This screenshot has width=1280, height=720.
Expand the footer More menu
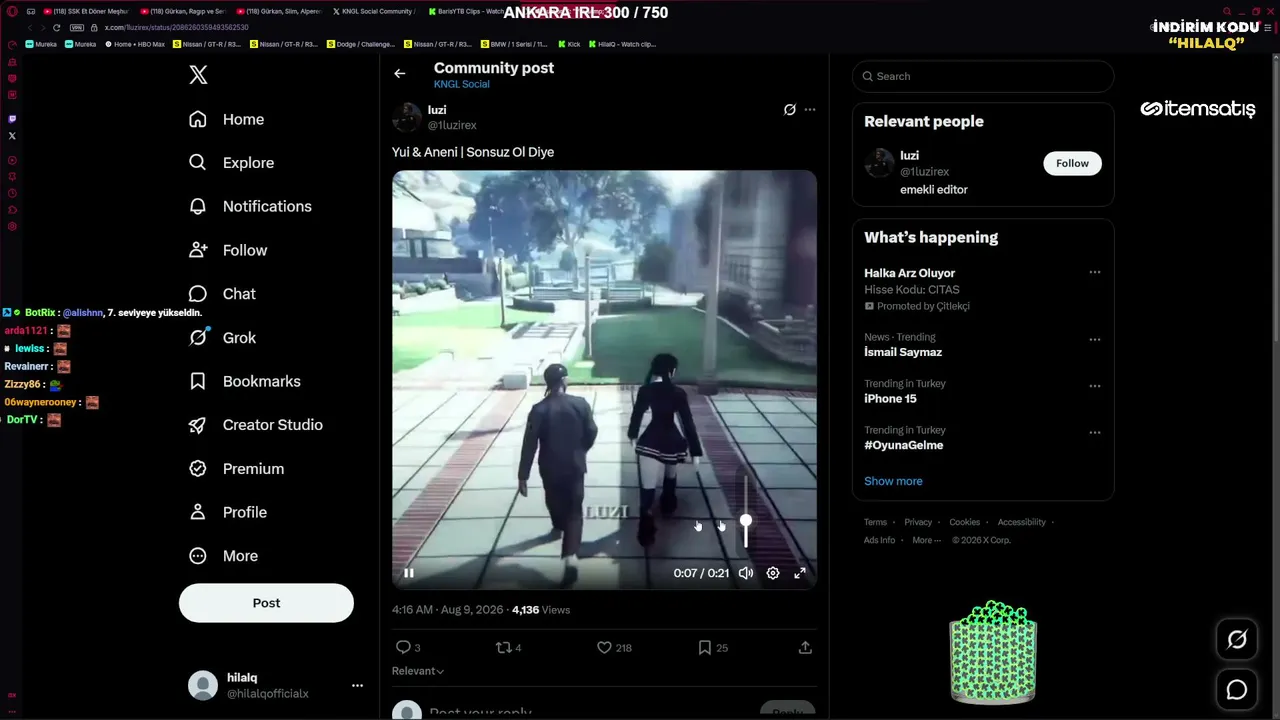pos(926,540)
